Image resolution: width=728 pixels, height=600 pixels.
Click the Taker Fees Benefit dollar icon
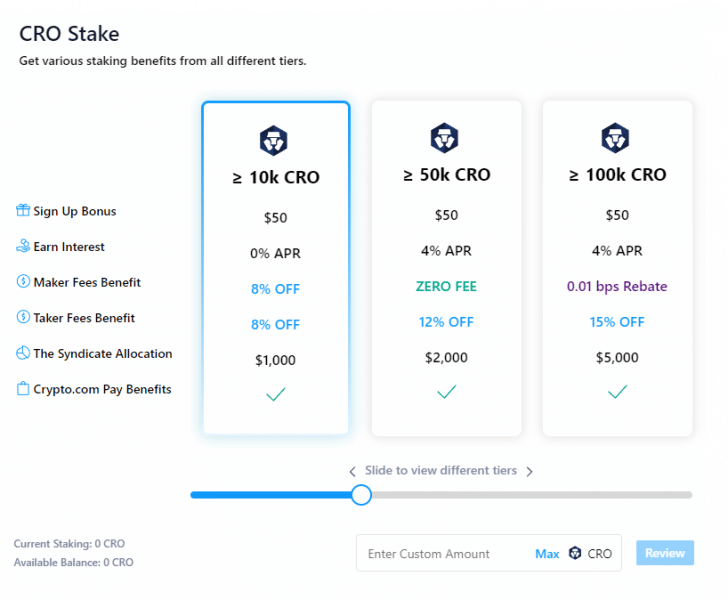coord(22,318)
